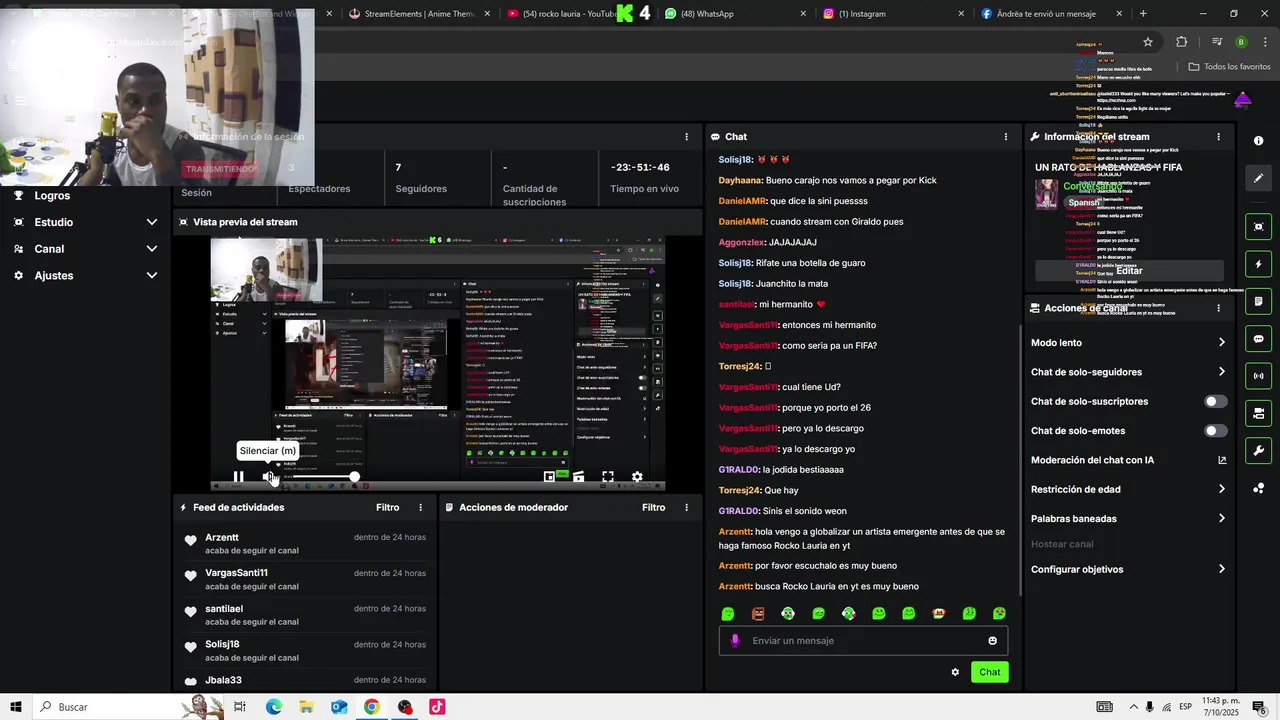Toggle chat bubble widget in right toolbar

tap(1259, 339)
